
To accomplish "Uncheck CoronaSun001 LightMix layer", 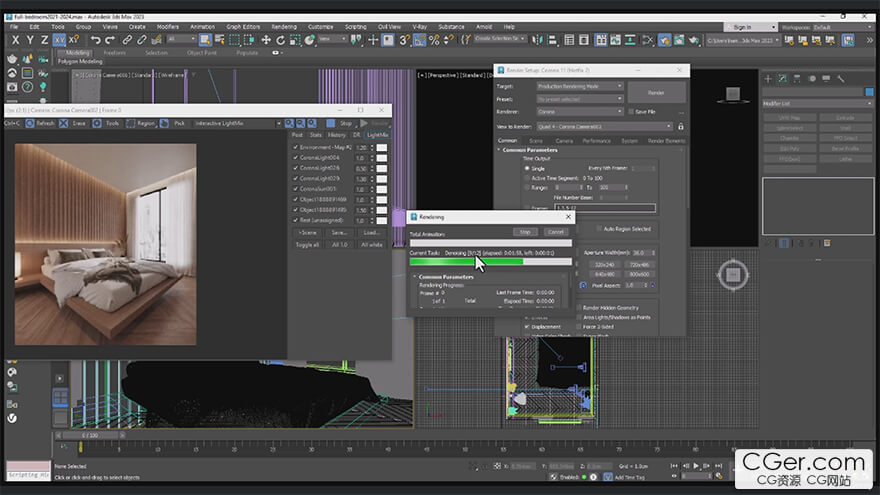I will click(295, 189).
